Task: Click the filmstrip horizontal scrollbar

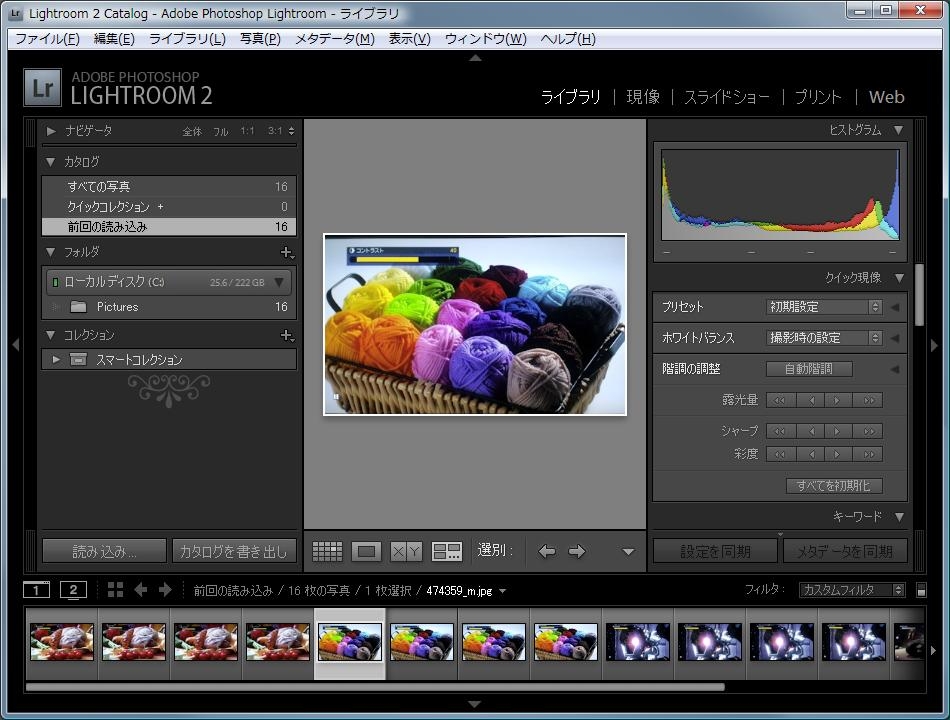Action: click(x=375, y=687)
